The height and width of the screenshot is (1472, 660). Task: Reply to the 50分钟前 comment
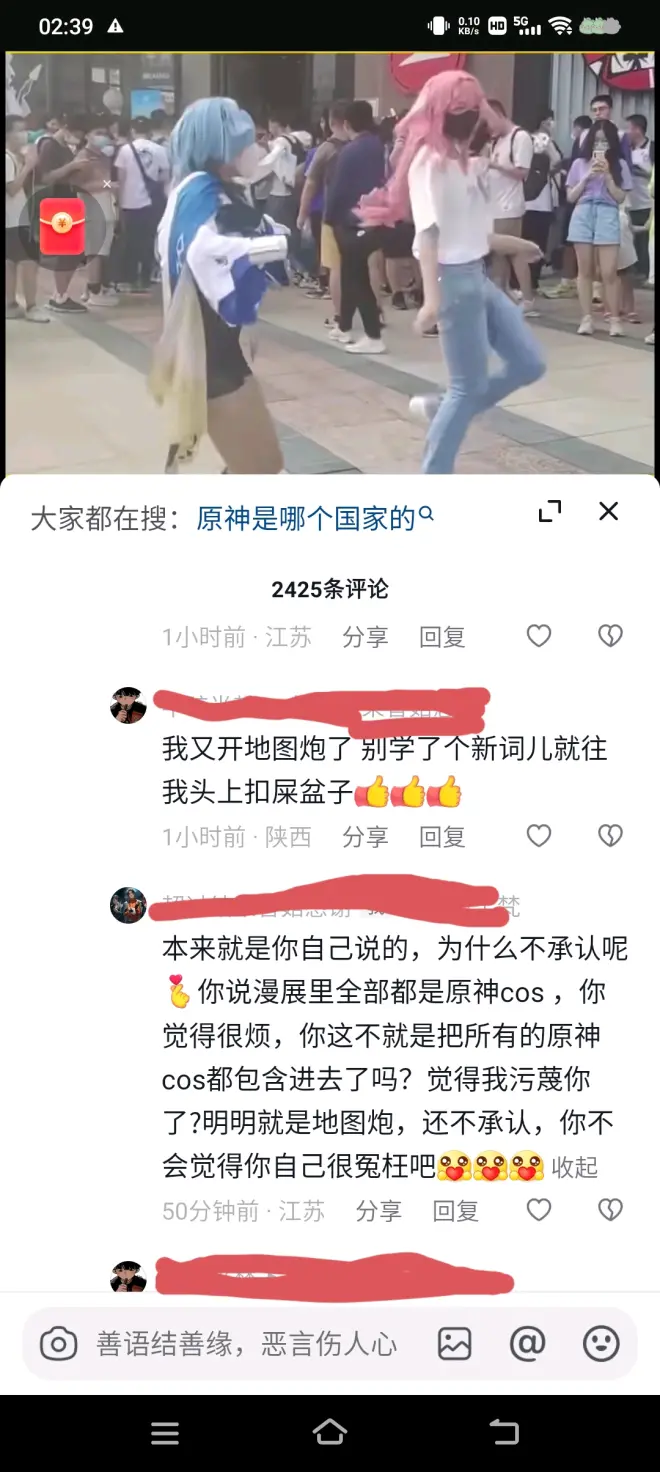click(455, 1211)
